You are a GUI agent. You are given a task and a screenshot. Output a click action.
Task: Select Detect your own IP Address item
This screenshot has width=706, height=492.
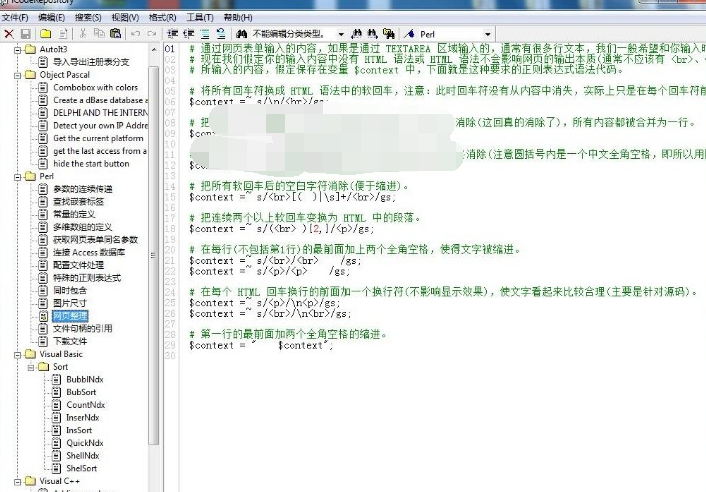click(x=100, y=125)
